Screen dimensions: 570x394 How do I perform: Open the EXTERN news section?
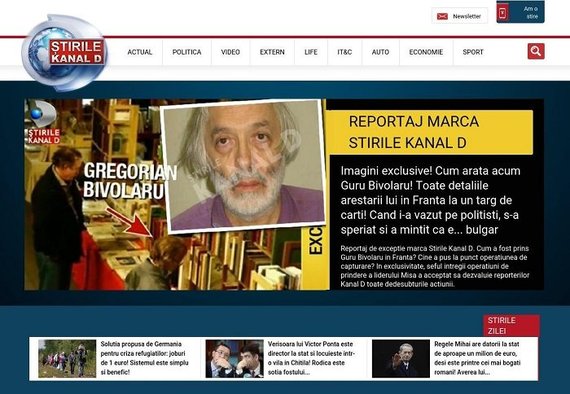272,52
